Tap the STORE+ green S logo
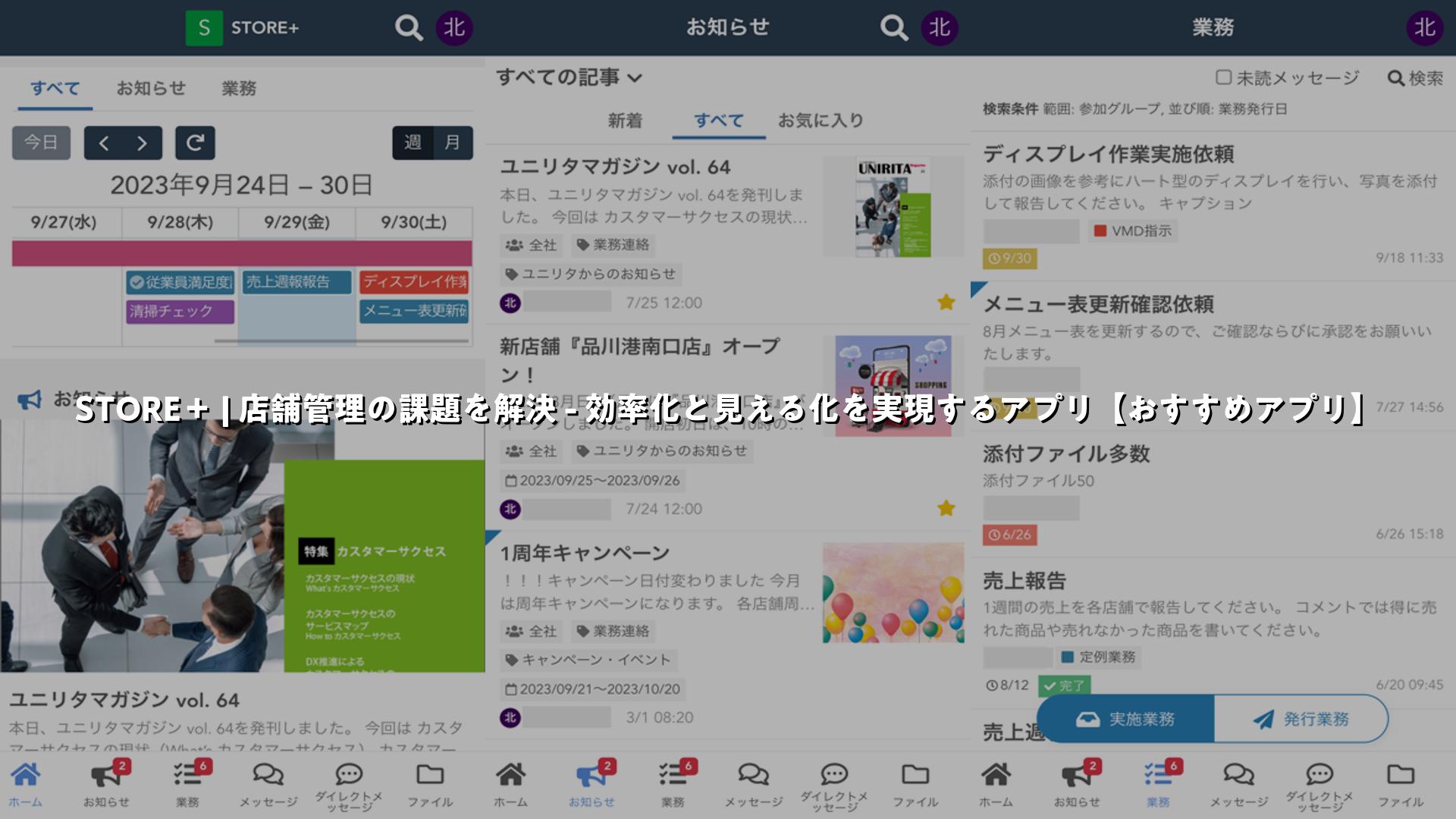Image resolution: width=1456 pixels, height=819 pixels. tap(204, 28)
